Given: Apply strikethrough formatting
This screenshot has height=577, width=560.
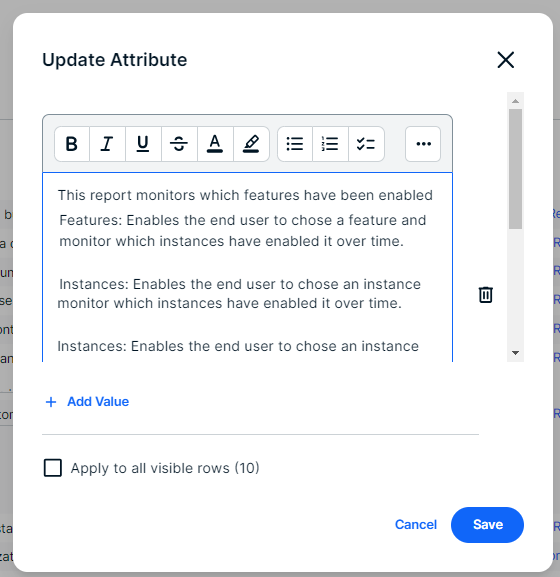Looking at the screenshot, I should (x=179, y=144).
